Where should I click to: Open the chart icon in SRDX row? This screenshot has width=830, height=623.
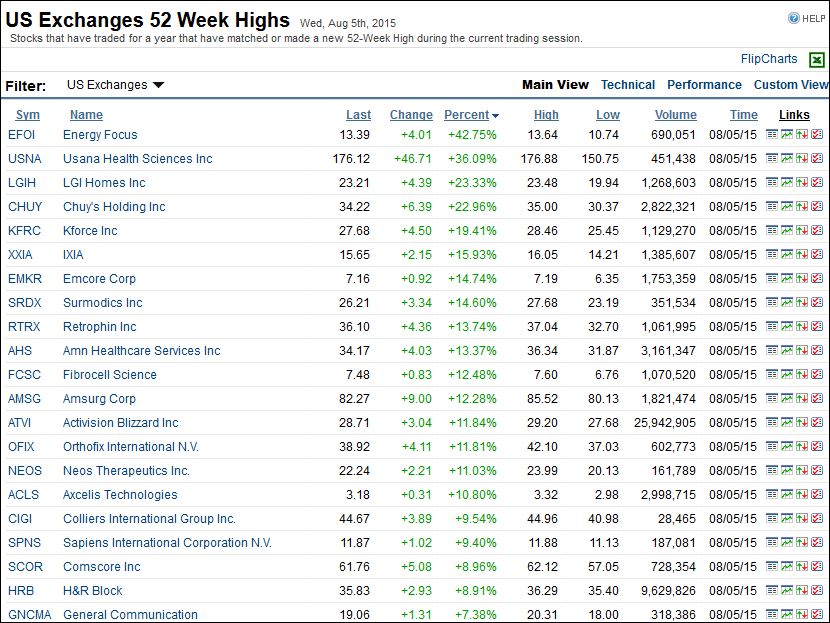click(787, 302)
